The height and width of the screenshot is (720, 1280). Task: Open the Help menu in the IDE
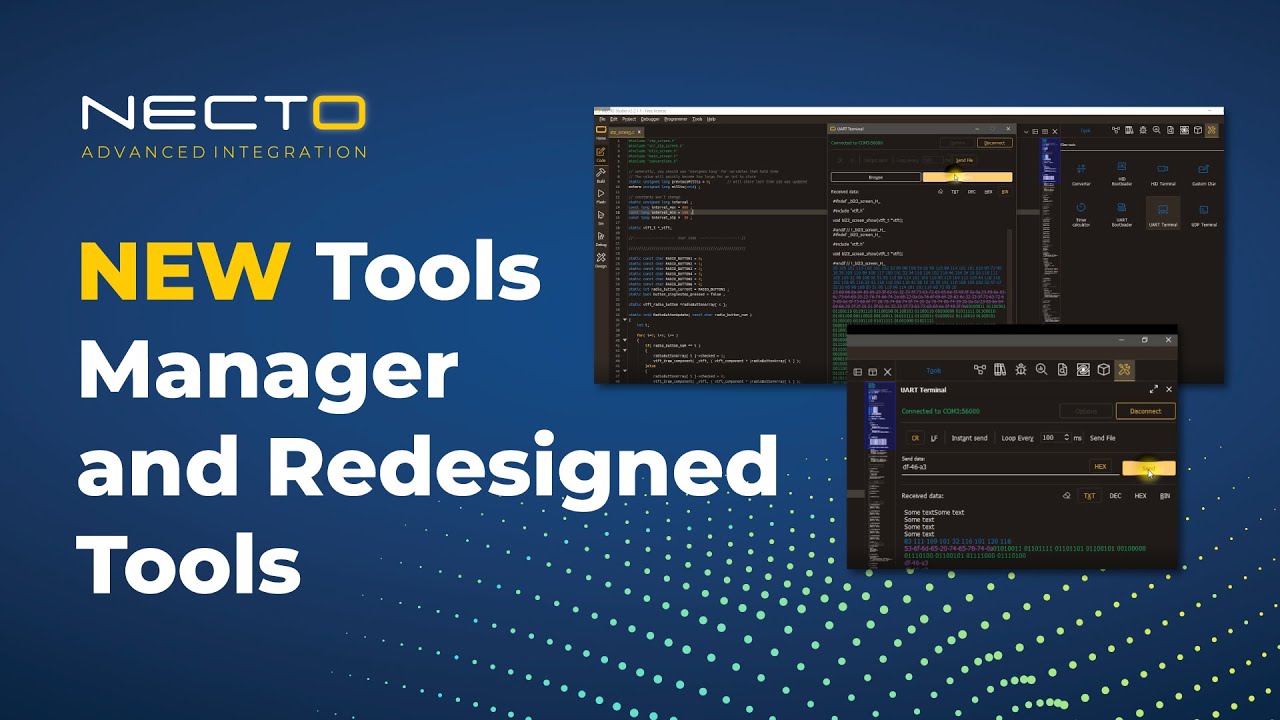[x=711, y=119]
